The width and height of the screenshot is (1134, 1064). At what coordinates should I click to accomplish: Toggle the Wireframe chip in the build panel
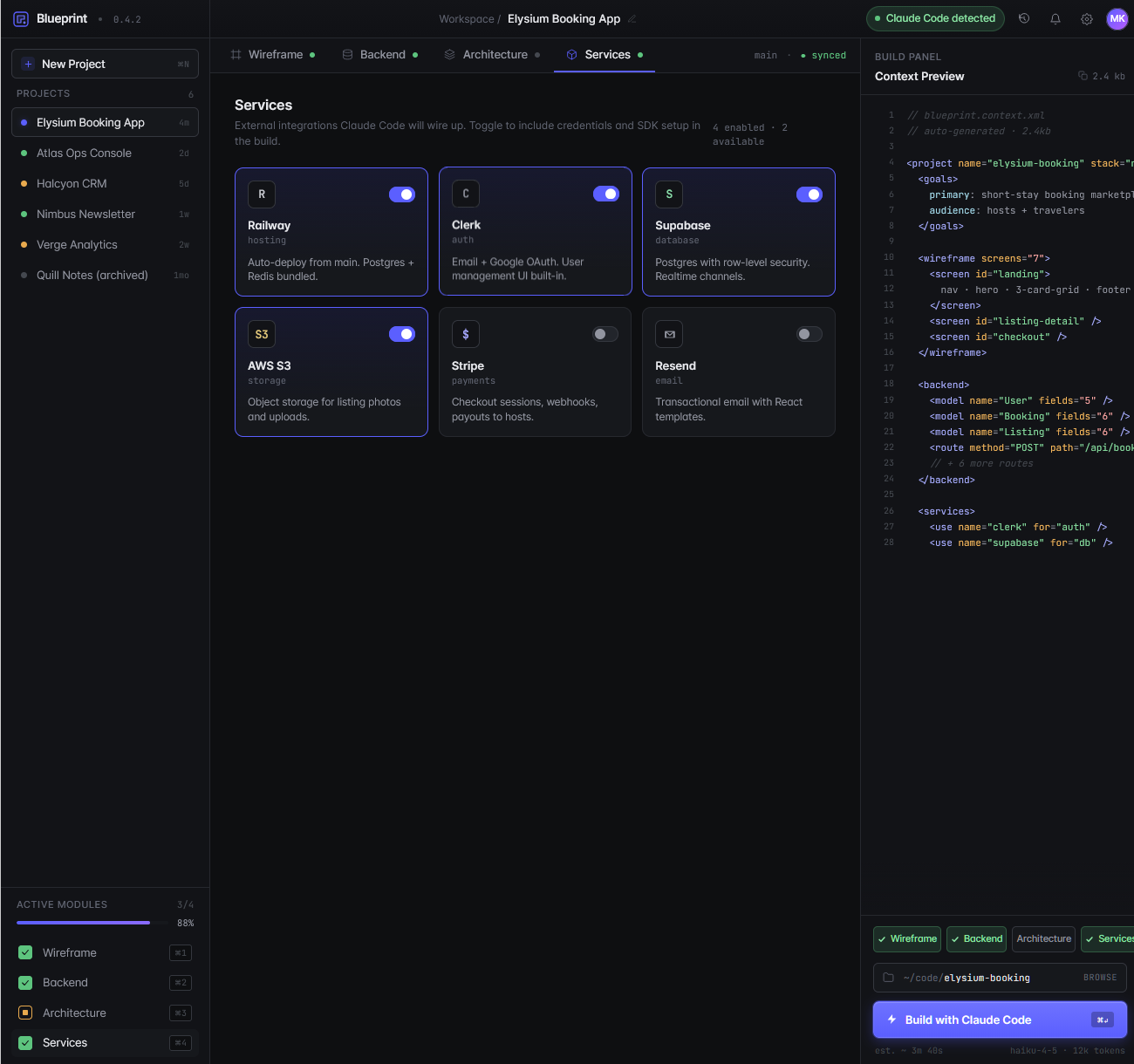coord(907,939)
